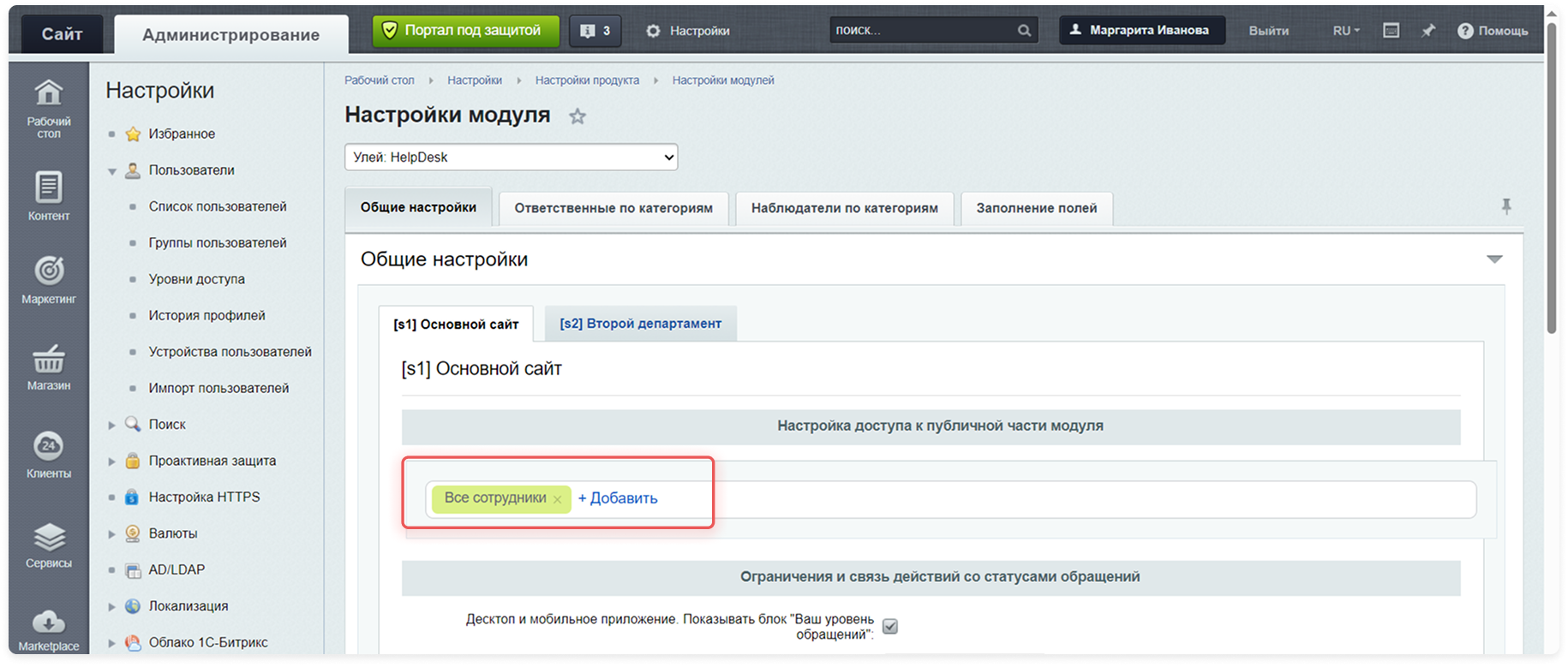
Task: Click the panel icon next to RU
Action: coord(1391,31)
